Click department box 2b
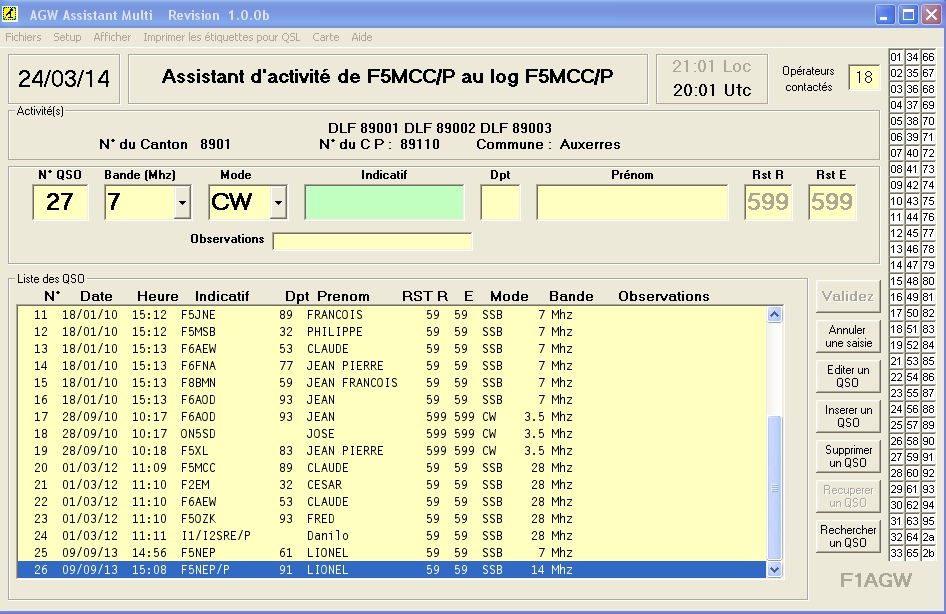The width and height of the screenshot is (946, 614). tap(929, 553)
